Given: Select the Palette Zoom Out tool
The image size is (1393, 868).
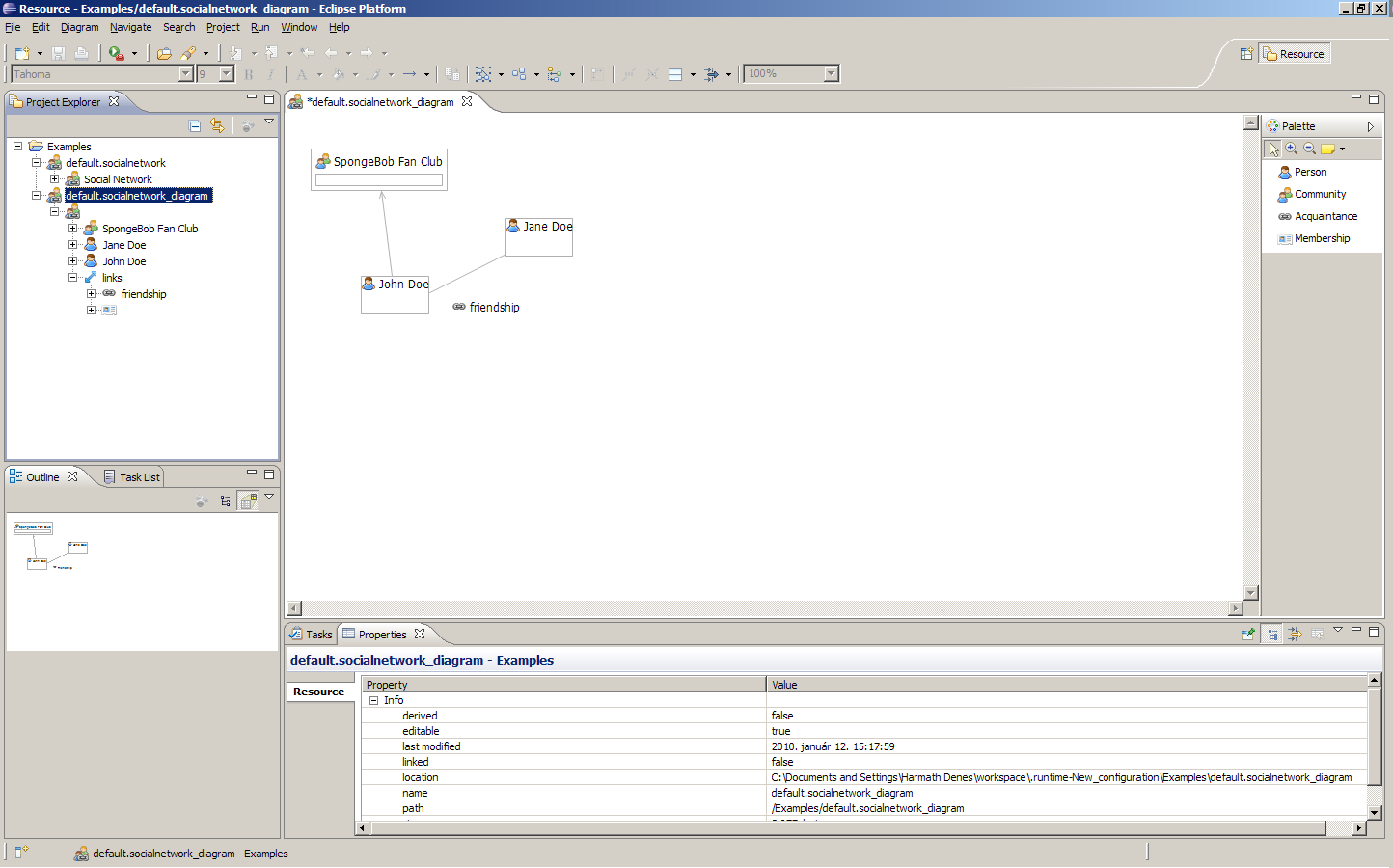Looking at the screenshot, I should coord(1310,149).
